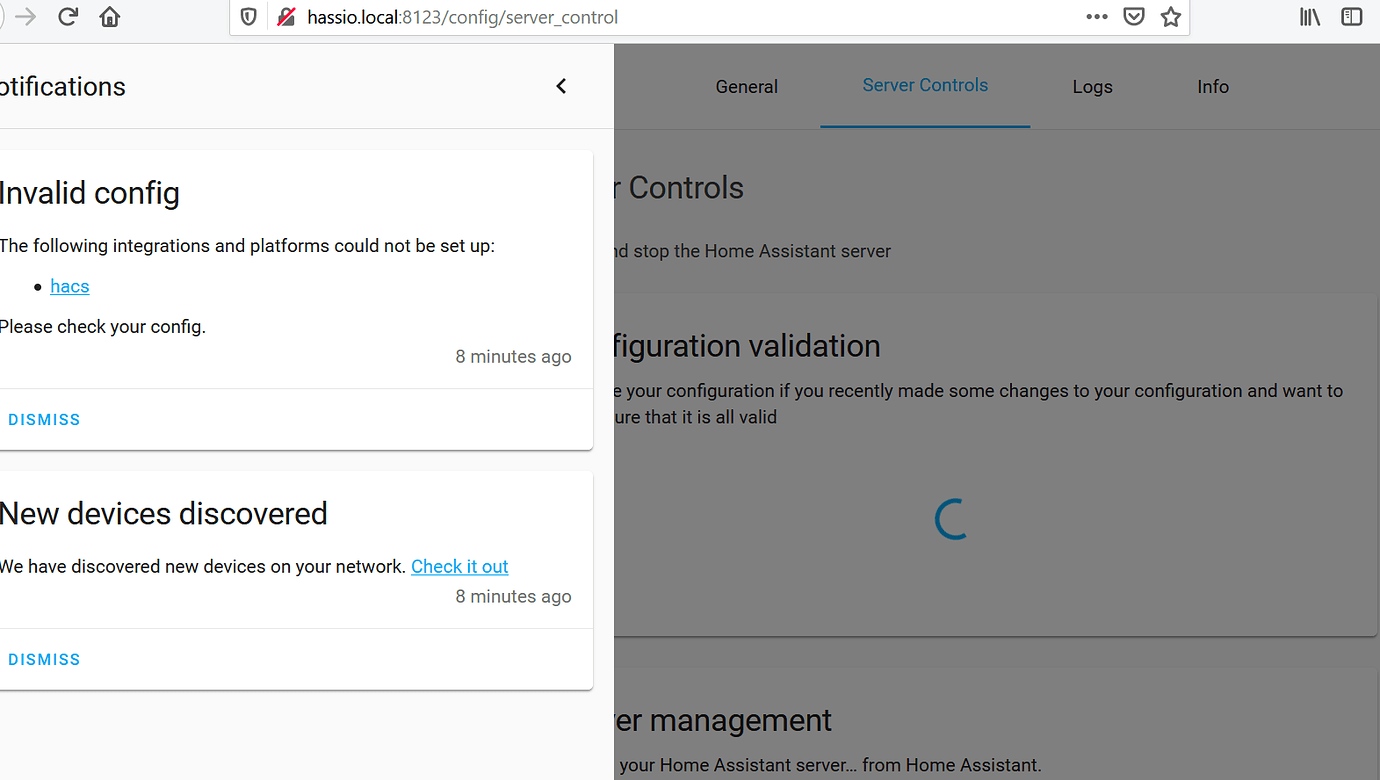Viewport: 1380px width, 780px height.
Task: Click the forward navigation arrow icon
Action: pos(24,16)
